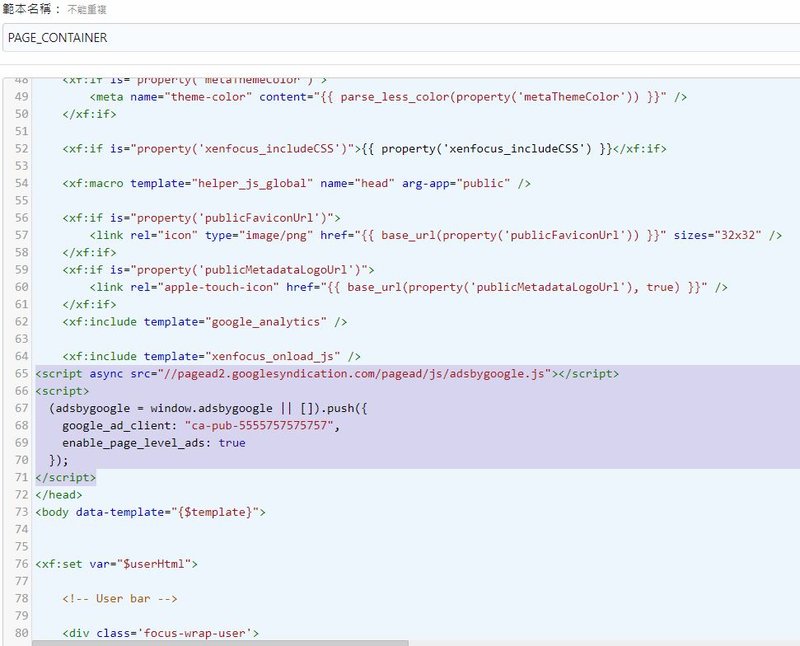Click the body data-template line

point(151,512)
